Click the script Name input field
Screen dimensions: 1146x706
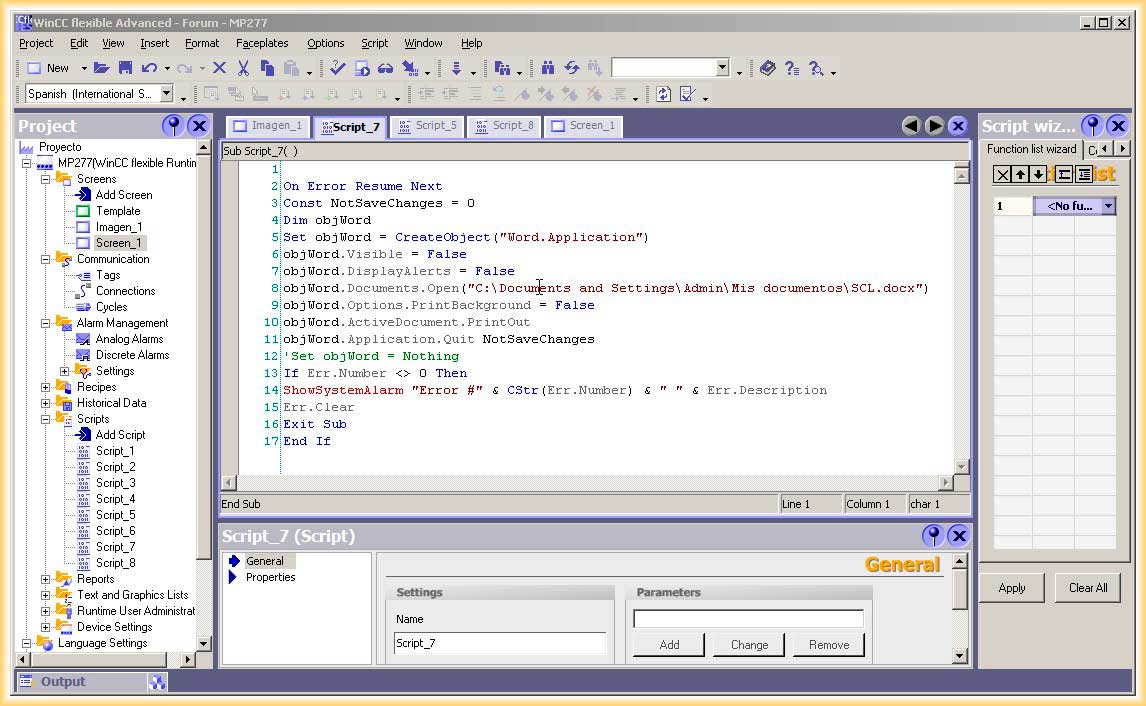coord(500,643)
